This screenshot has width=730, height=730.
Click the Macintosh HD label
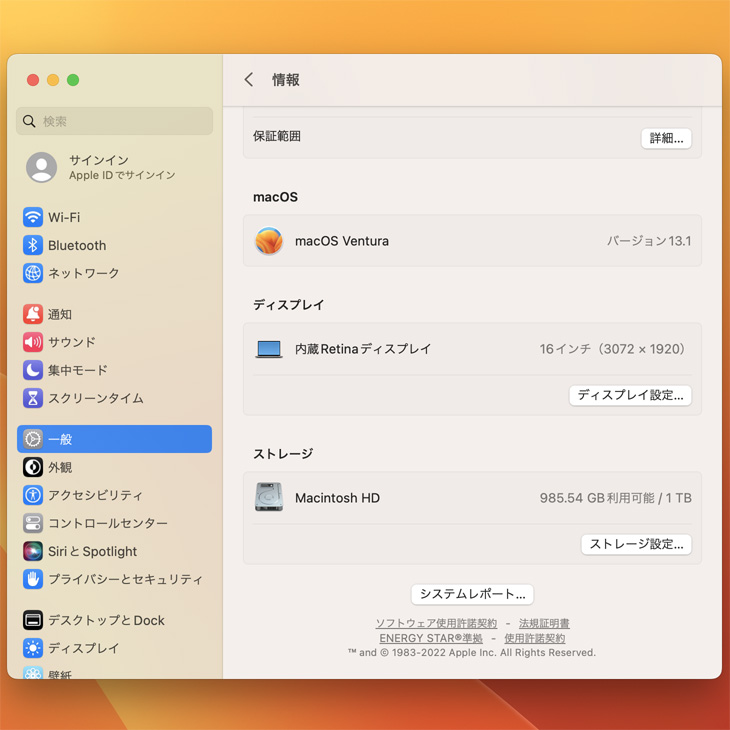pos(337,498)
